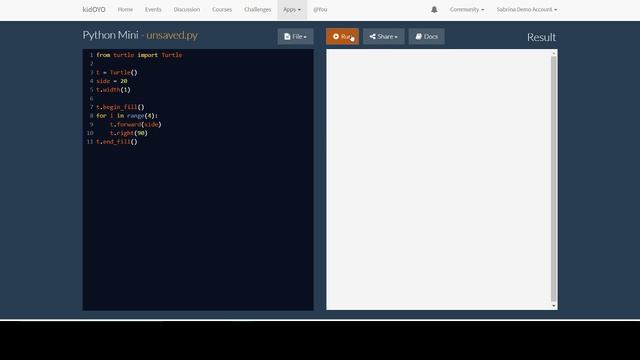This screenshot has width=640, height=360.
Task: Go to Events in navigation bar
Action: click(x=153, y=9)
